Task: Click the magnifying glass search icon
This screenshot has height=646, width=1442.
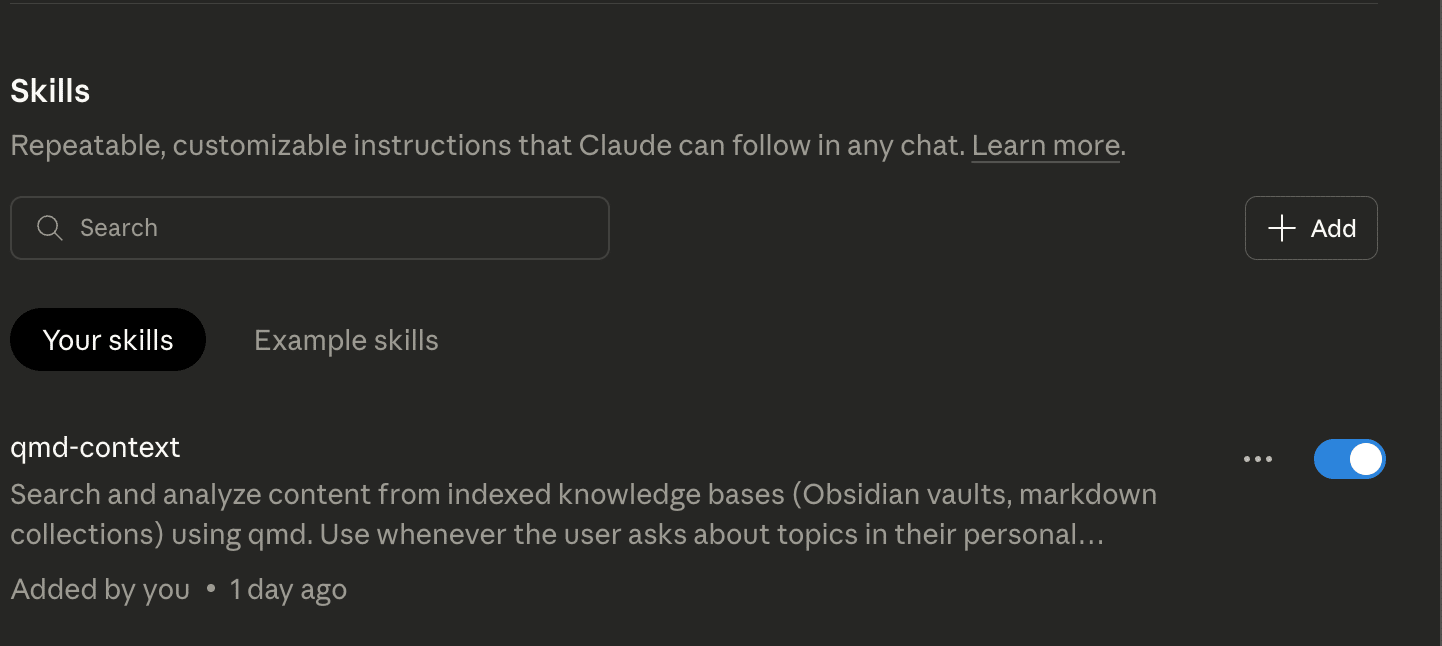Action: (x=49, y=228)
